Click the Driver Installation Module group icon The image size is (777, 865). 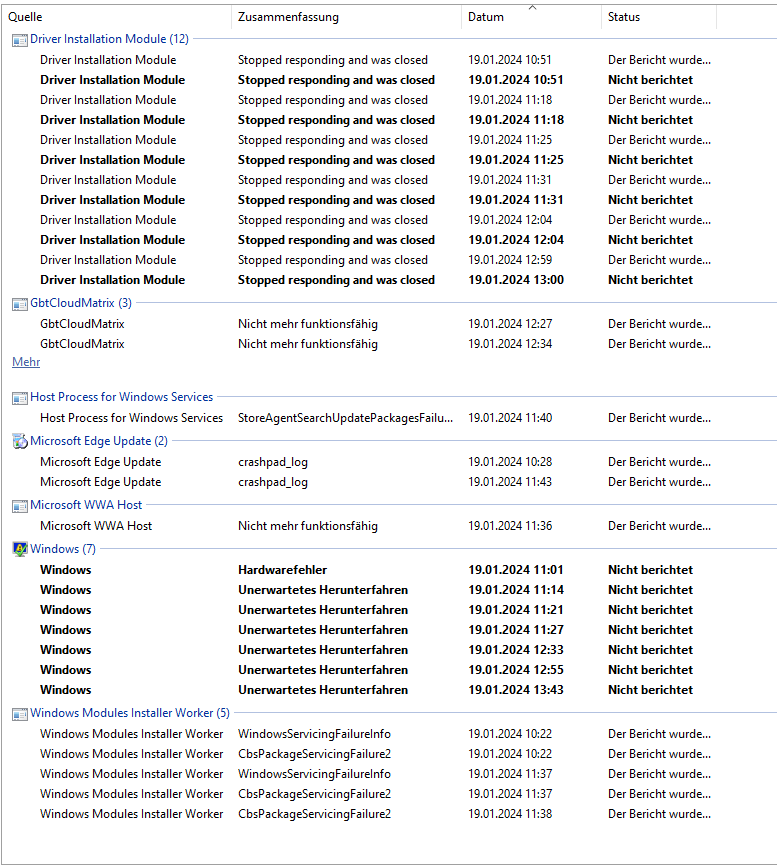(20, 40)
